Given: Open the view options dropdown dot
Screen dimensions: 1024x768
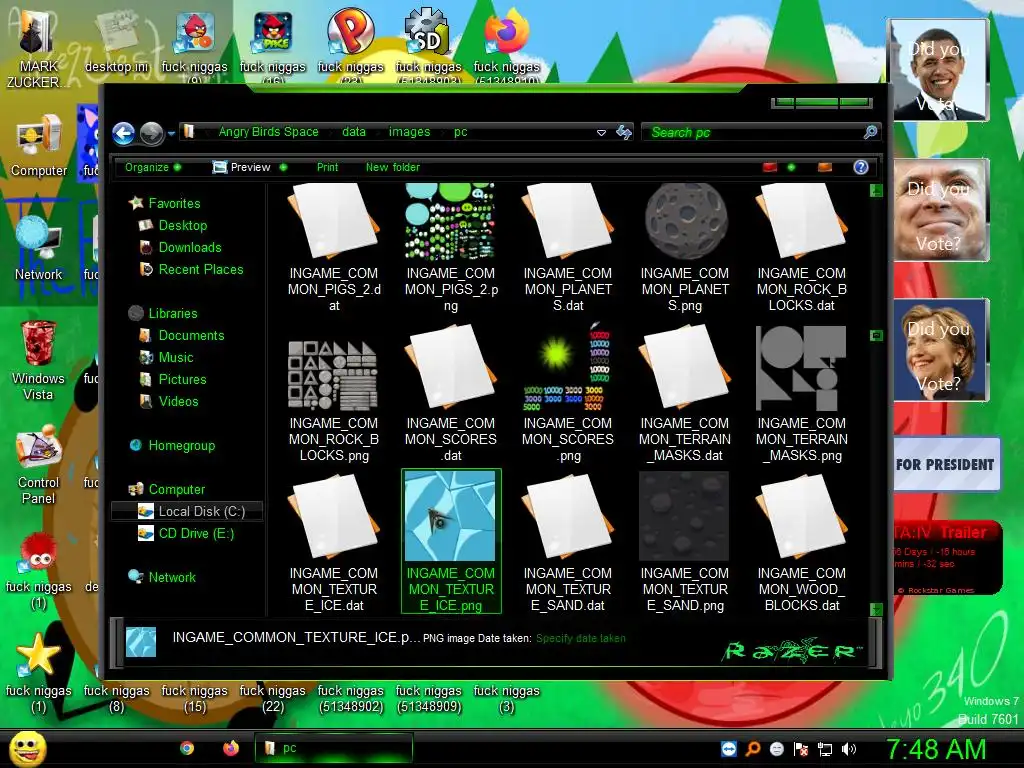Looking at the screenshot, I should [x=792, y=167].
